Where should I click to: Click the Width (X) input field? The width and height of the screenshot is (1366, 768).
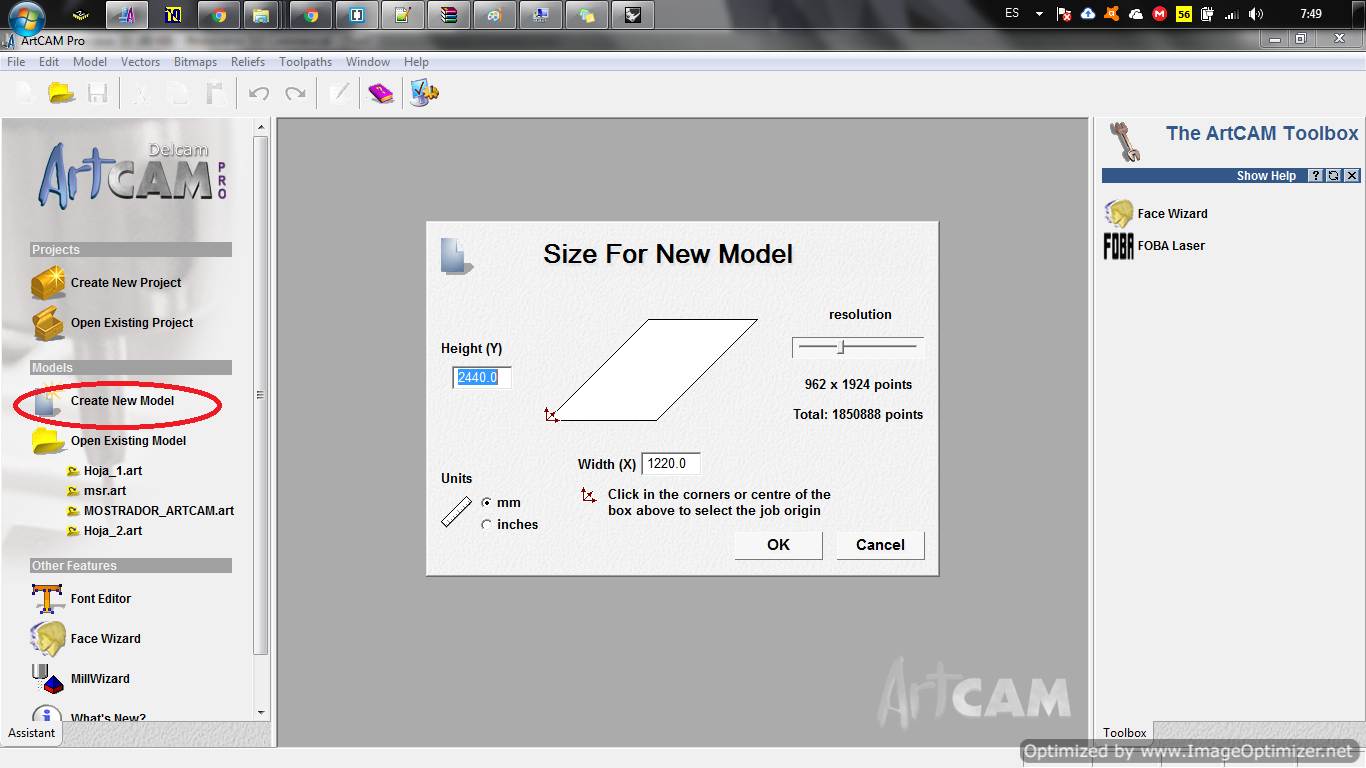pos(670,464)
